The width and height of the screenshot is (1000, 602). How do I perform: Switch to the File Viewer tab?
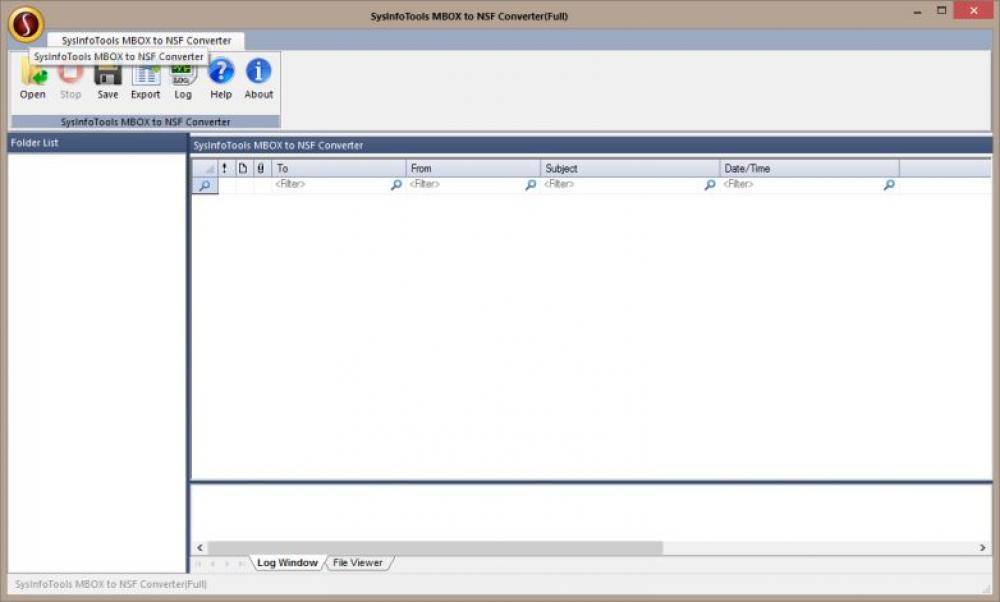[x=358, y=562]
